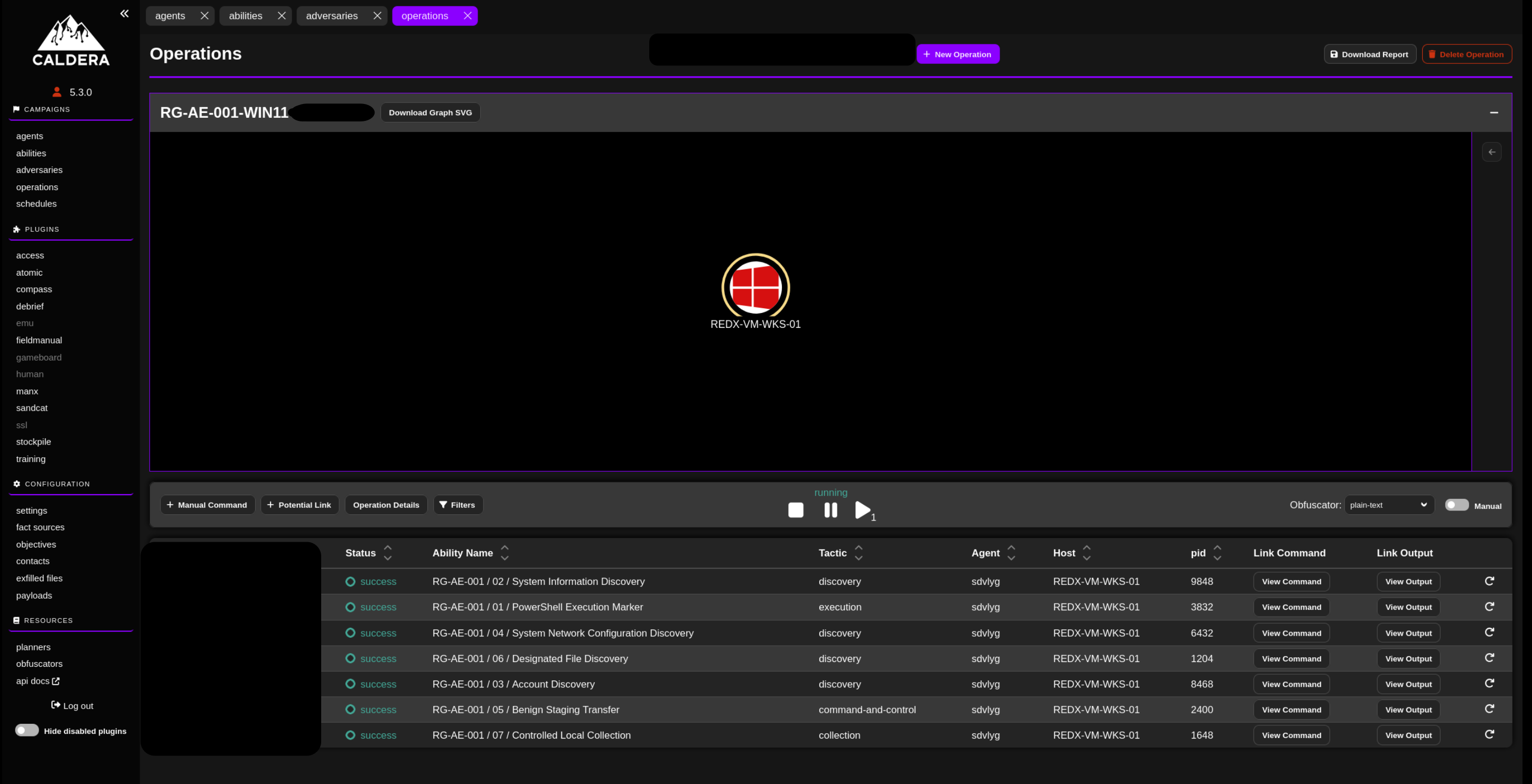The width and height of the screenshot is (1532, 784).
Task: Open the Filters menu
Action: pyautogui.click(x=457, y=505)
